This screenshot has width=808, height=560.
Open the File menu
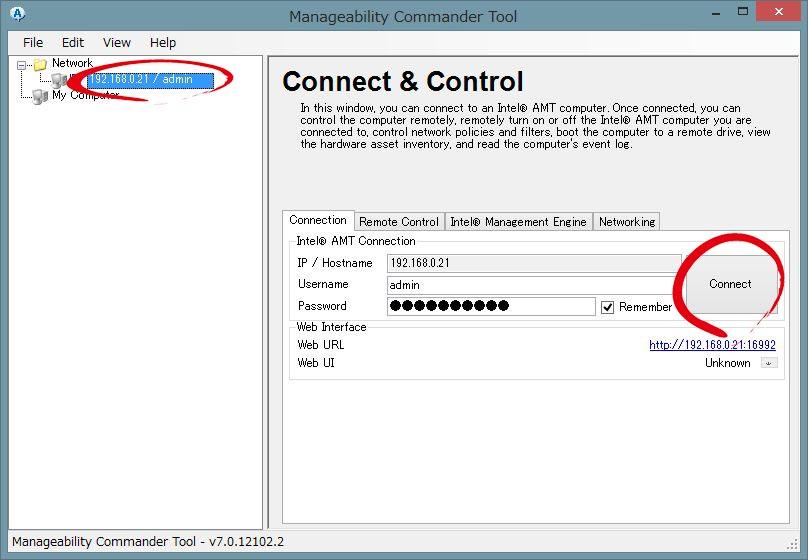[x=33, y=43]
